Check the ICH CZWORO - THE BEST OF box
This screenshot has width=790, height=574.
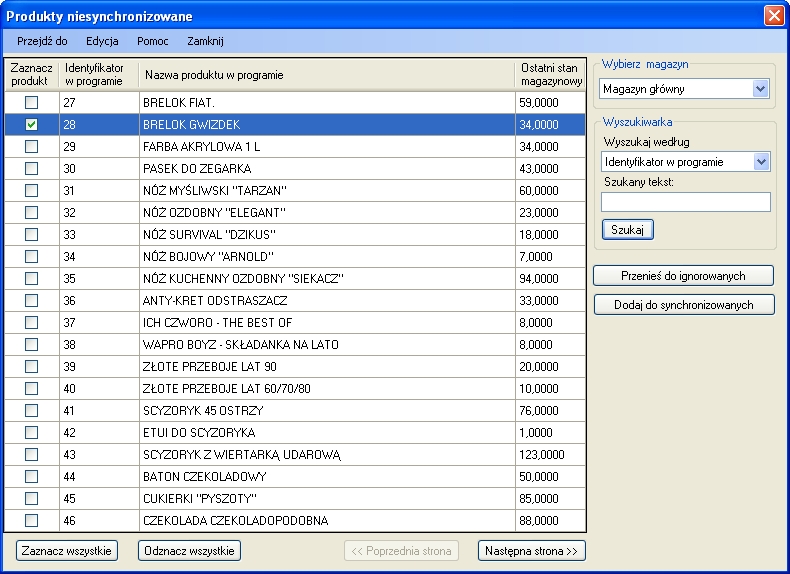(x=31, y=323)
